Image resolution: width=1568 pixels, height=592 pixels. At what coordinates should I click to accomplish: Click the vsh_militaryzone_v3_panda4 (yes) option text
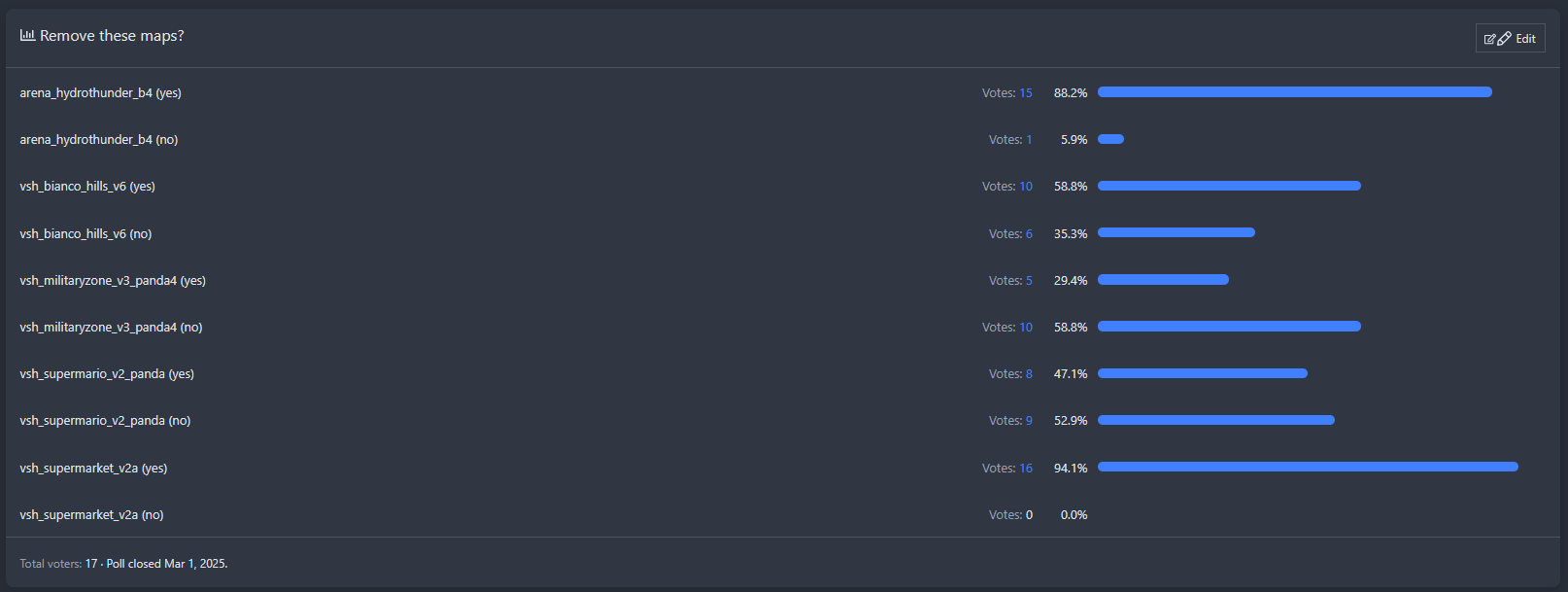(113, 281)
